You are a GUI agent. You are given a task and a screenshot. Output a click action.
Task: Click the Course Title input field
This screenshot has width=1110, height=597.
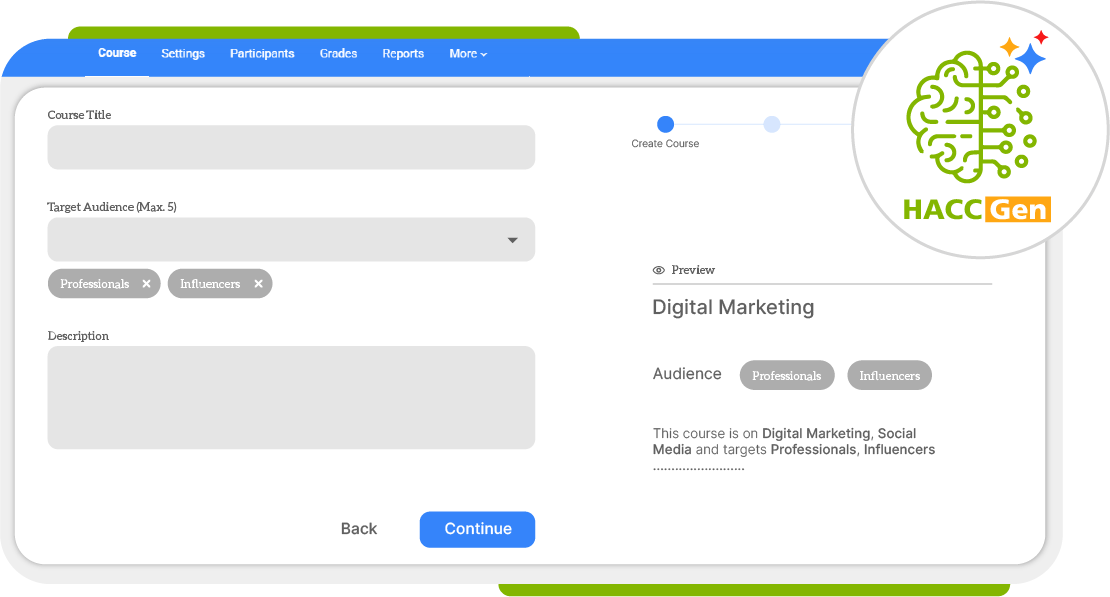291,147
